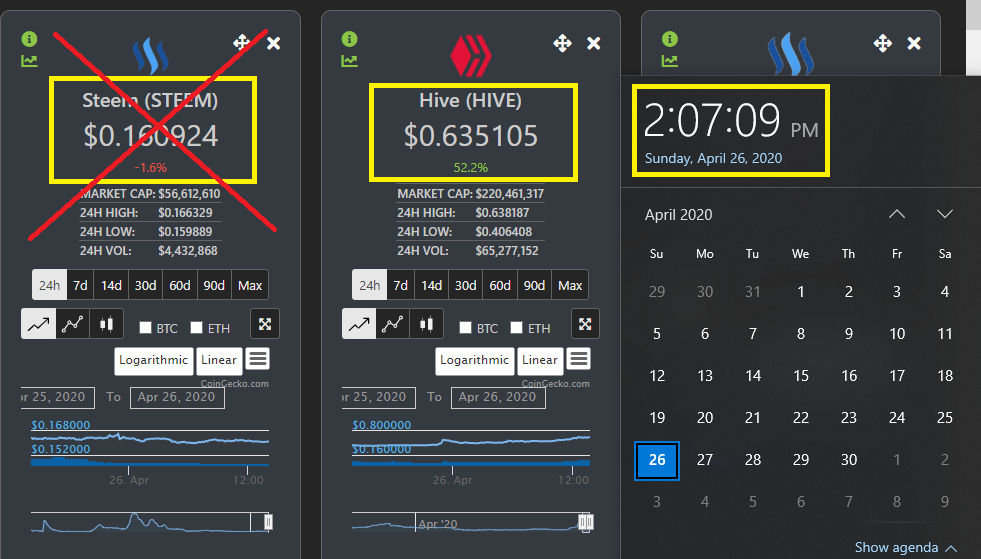Select the 30d range tab on the Steem (STEEM) card
This screenshot has height=559, width=981.
point(146,285)
